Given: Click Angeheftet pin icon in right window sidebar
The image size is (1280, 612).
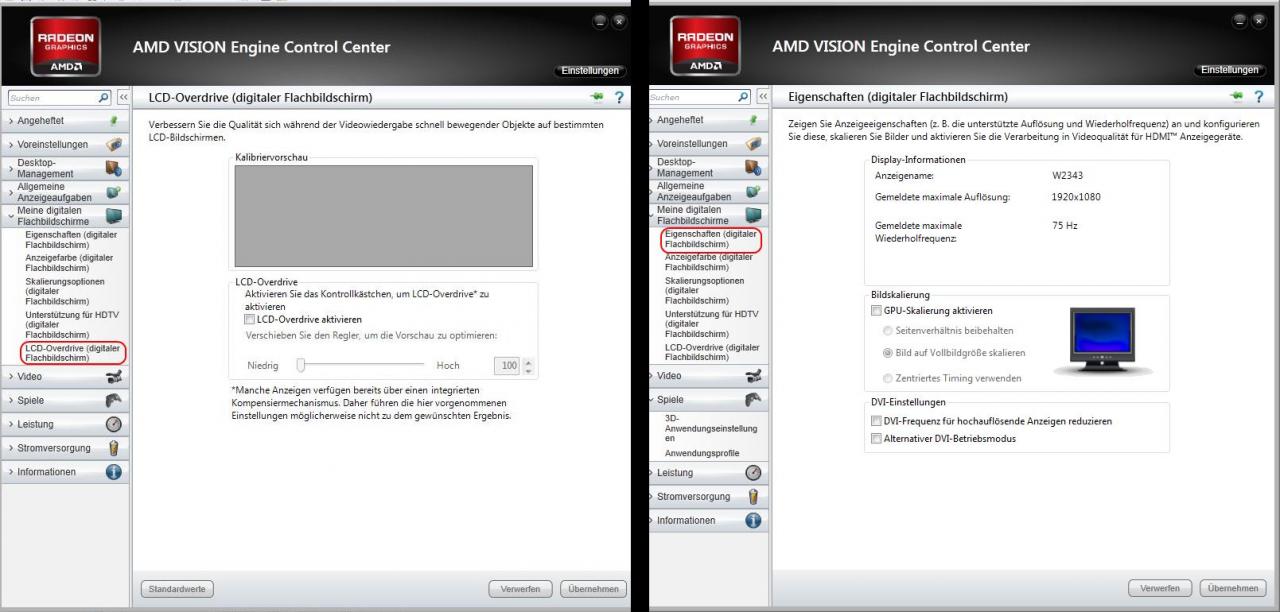Looking at the screenshot, I should point(753,120).
